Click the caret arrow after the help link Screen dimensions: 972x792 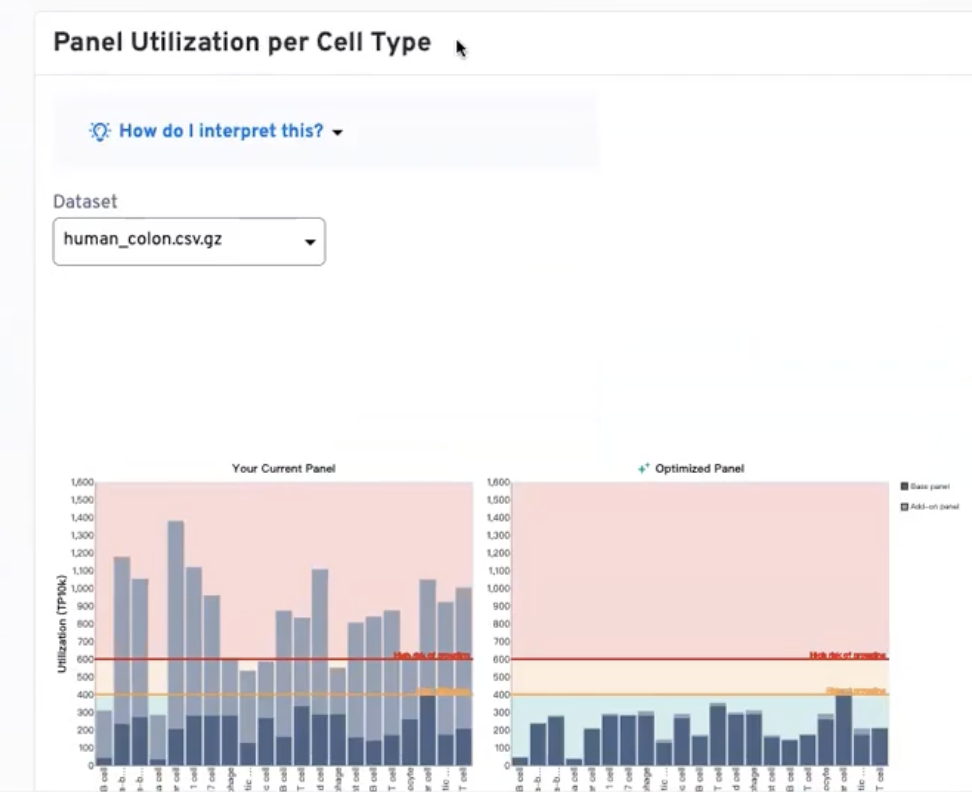pyautogui.click(x=337, y=132)
